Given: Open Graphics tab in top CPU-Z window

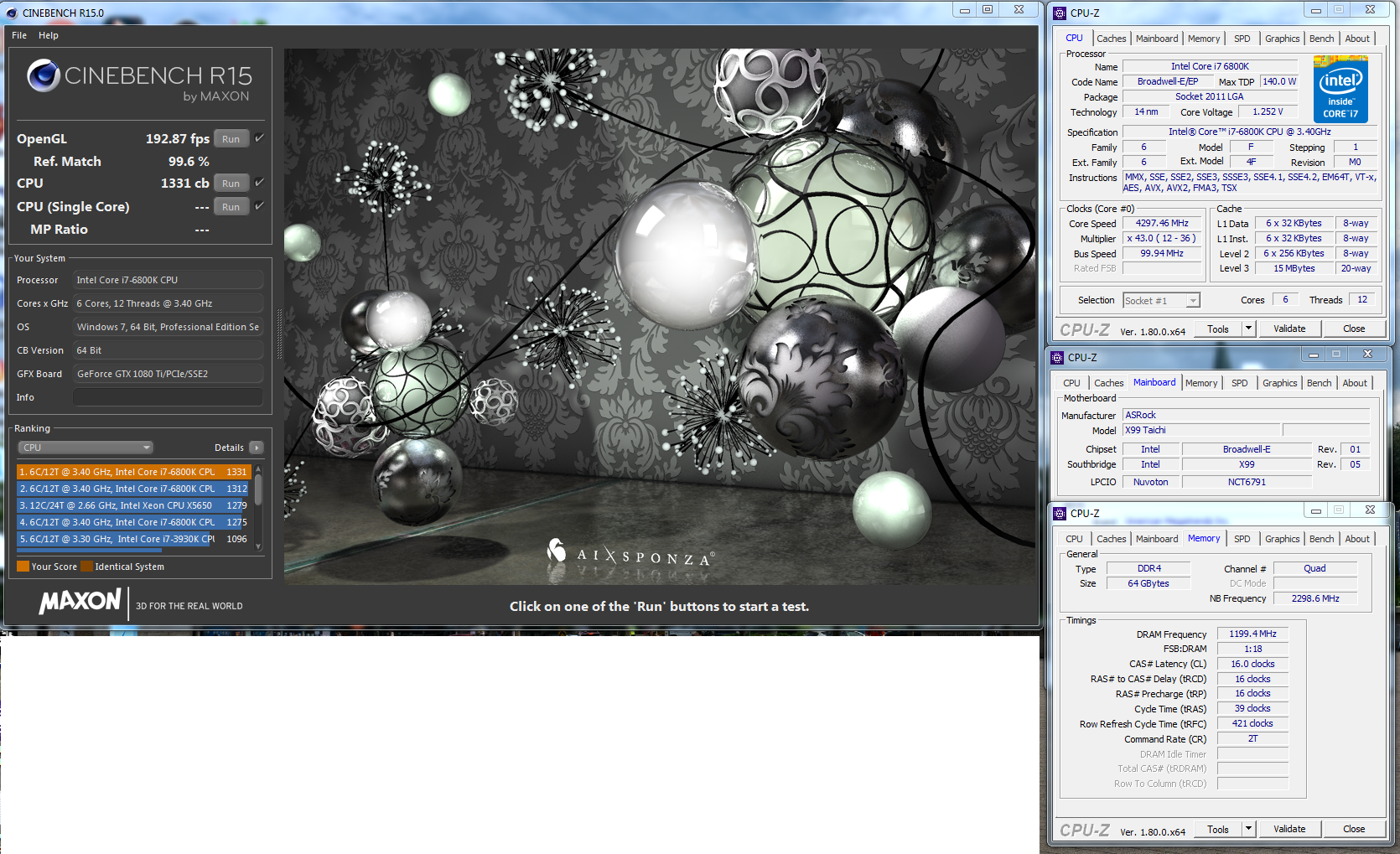Looking at the screenshot, I should 1282,39.
